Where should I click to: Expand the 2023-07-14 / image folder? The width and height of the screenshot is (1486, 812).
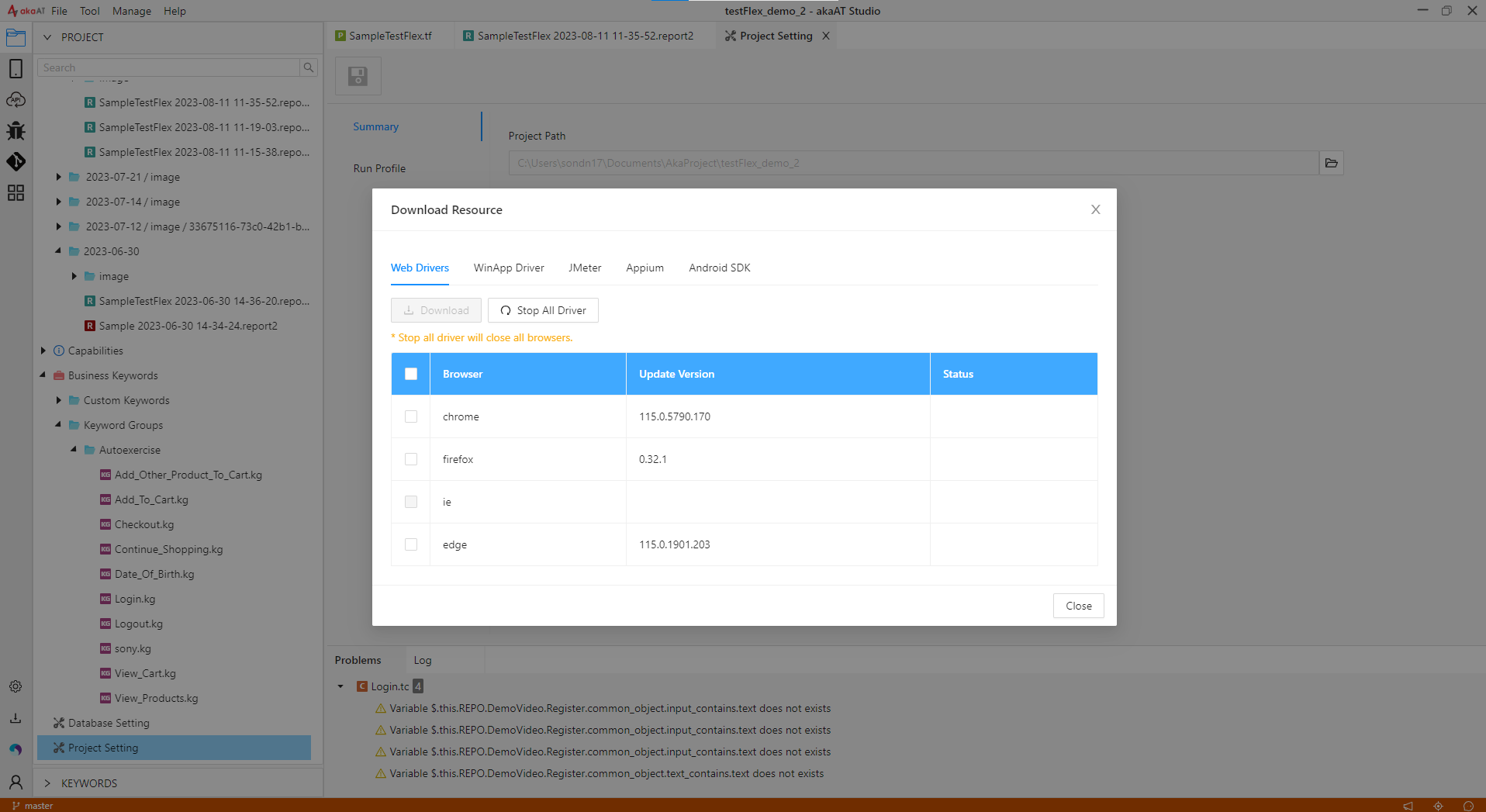tap(58, 202)
